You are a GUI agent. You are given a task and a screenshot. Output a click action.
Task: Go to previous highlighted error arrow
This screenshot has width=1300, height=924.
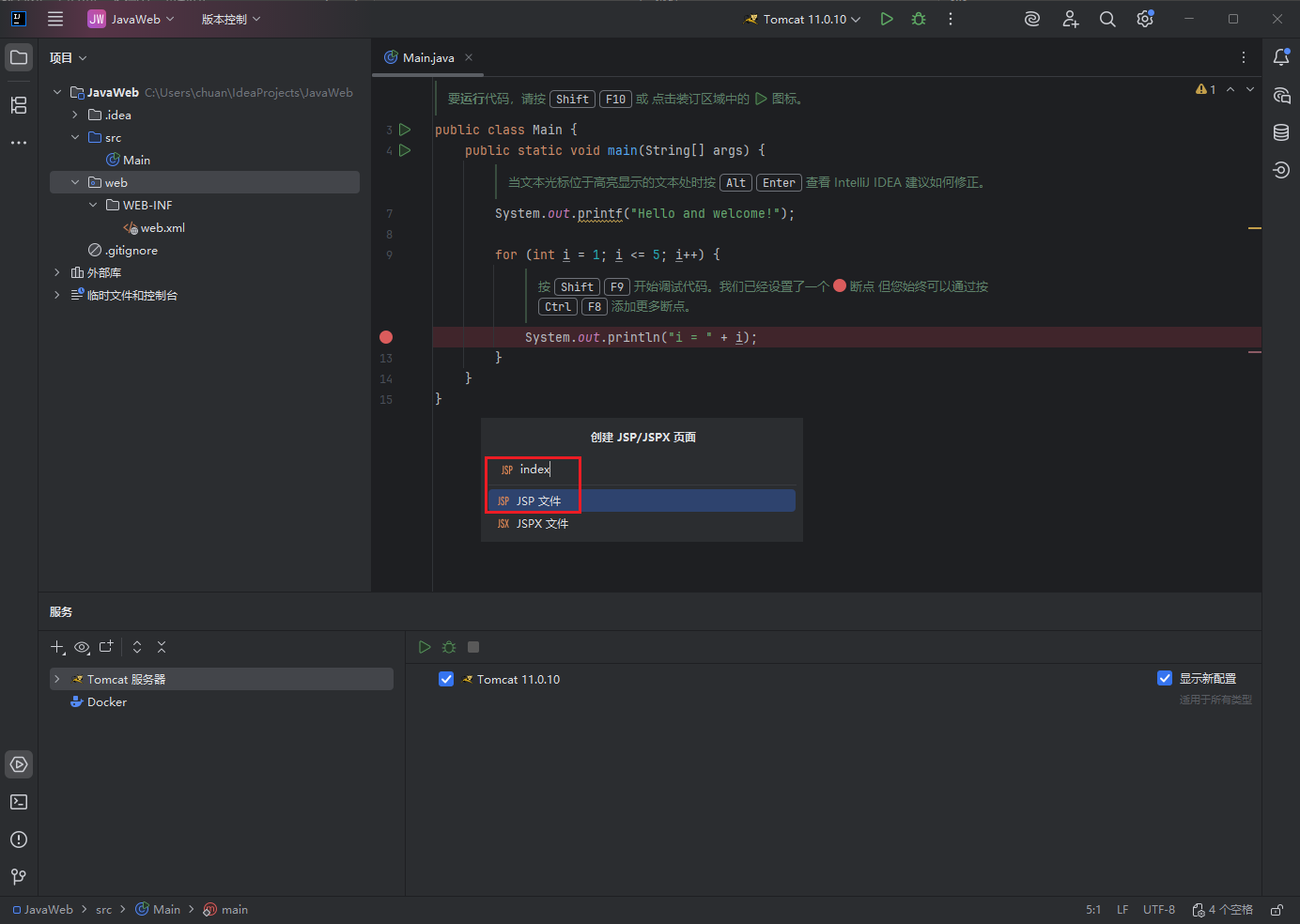coord(1230,89)
